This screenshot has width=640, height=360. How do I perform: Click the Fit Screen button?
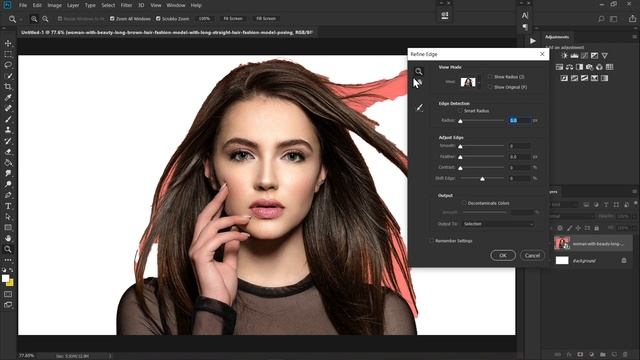[233, 19]
